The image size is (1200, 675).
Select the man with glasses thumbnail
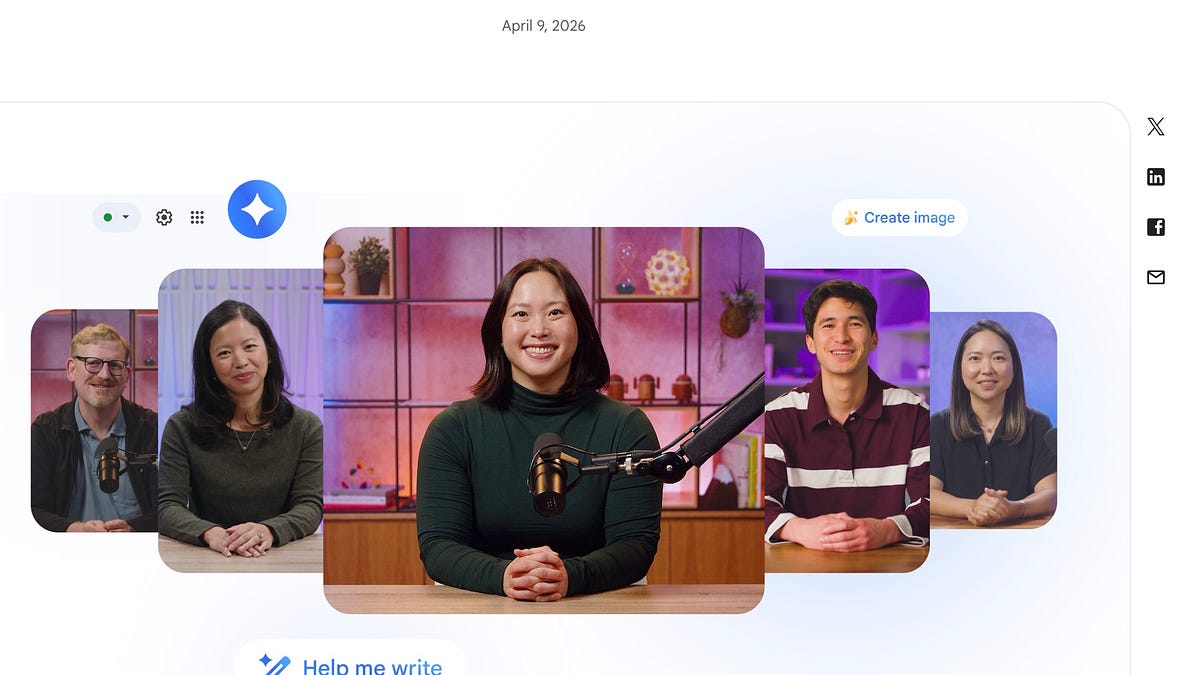tap(94, 420)
